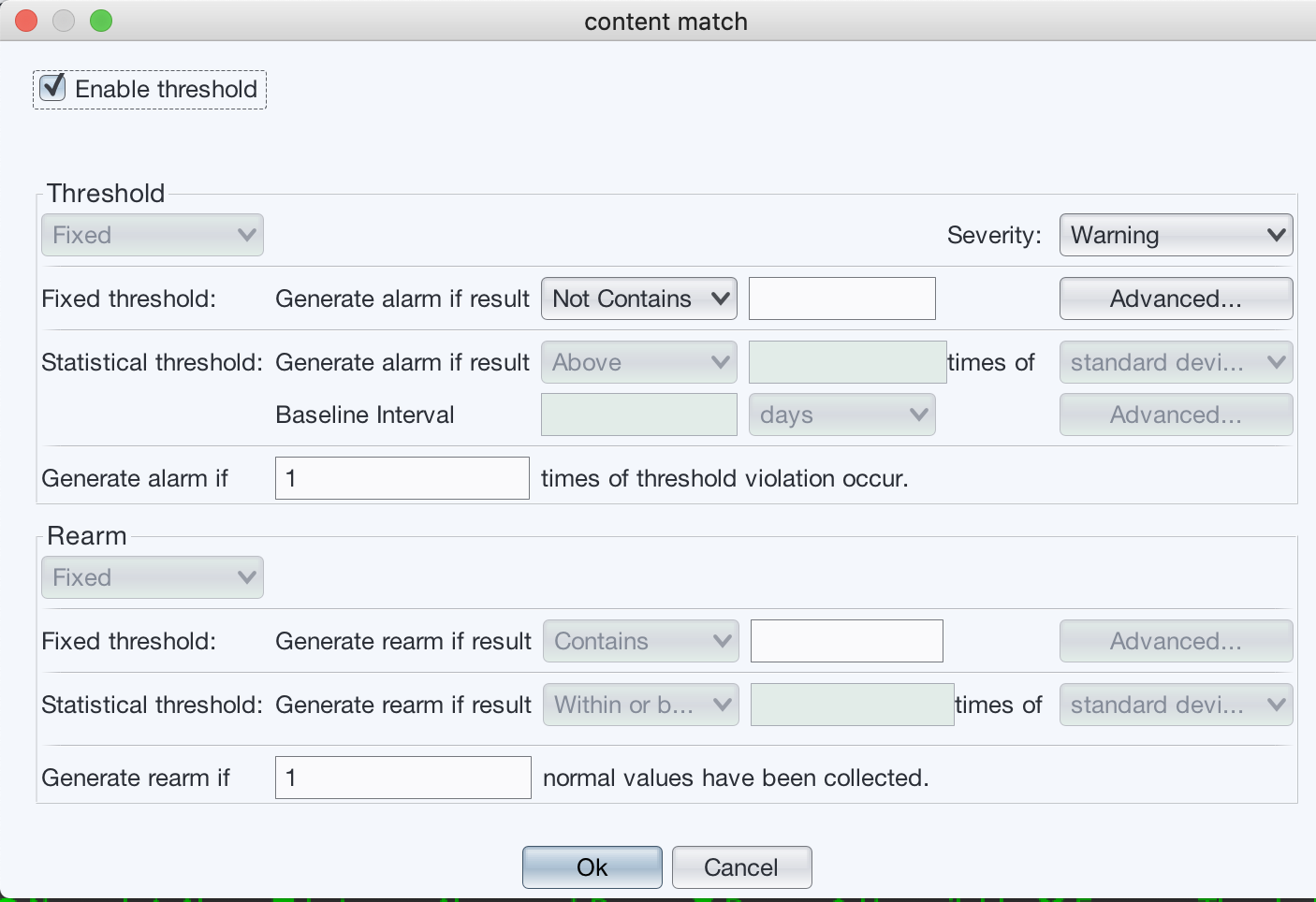
Task: Open the Severity dropdown set to Warning
Action: tap(1175, 235)
